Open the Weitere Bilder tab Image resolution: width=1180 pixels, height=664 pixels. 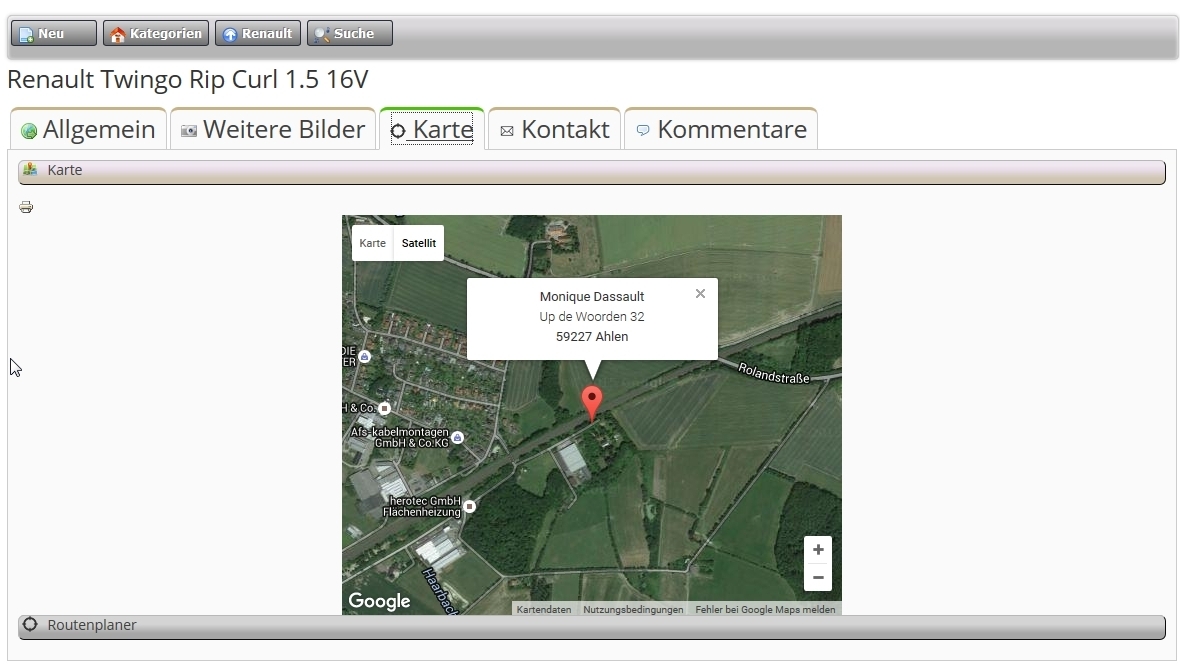point(273,129)
